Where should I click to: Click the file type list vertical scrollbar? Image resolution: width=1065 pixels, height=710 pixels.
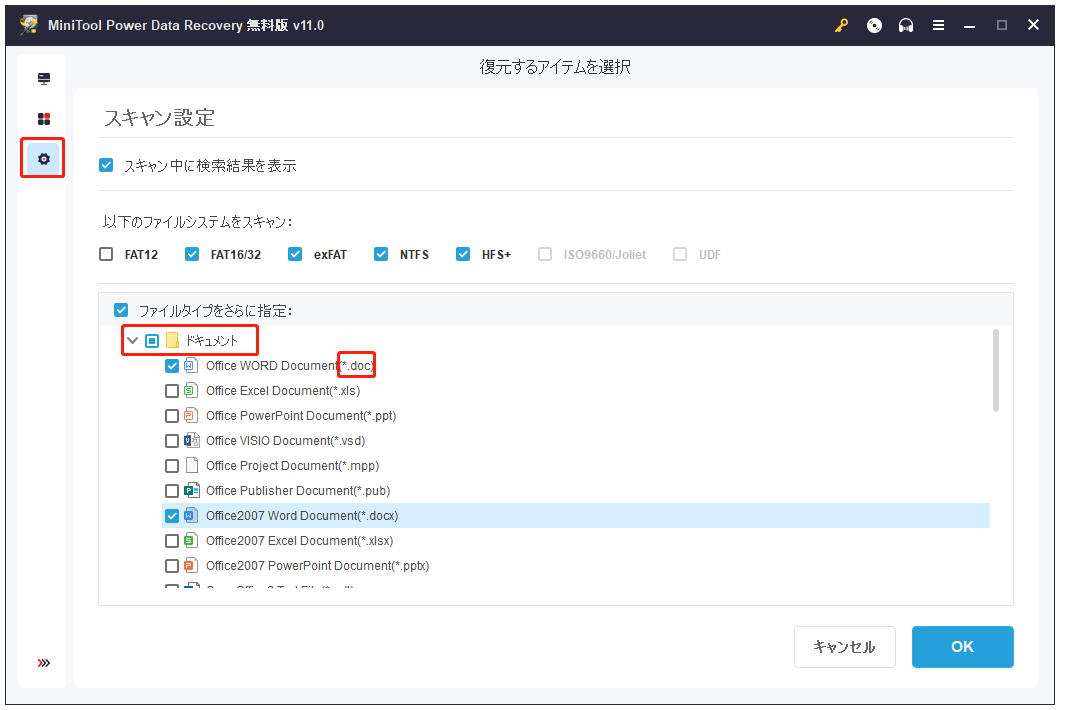point(996,370)
